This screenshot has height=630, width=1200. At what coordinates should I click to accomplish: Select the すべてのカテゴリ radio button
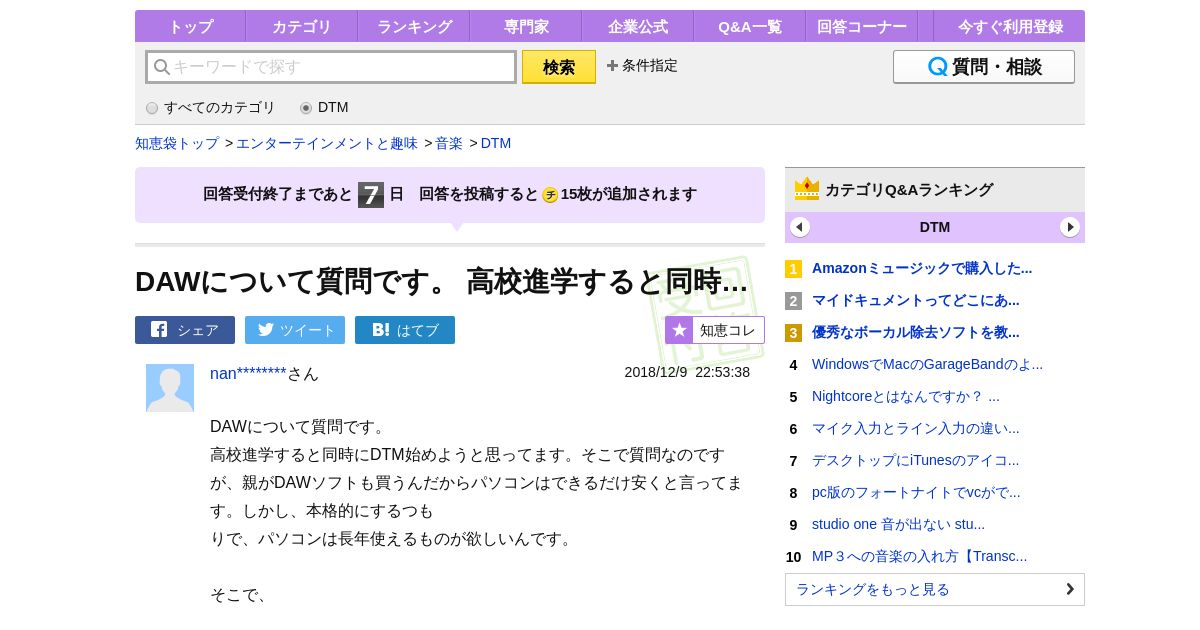pos(152,108)
